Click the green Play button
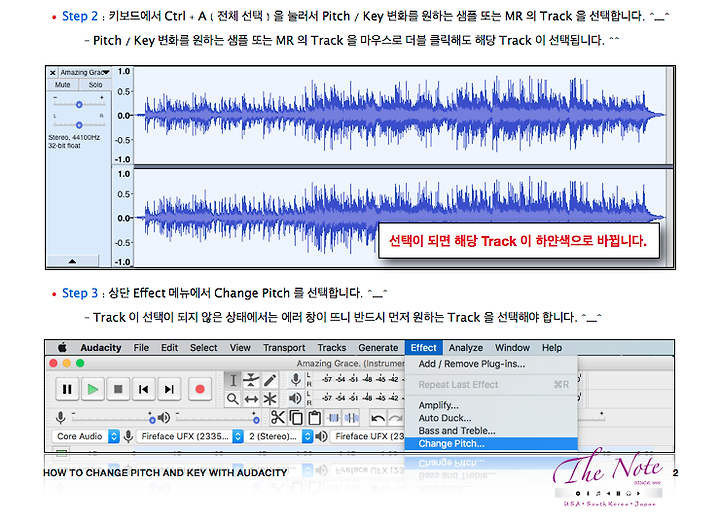This screenshot has height=519, width=720. pyautogui.click(x=93, y=389)
